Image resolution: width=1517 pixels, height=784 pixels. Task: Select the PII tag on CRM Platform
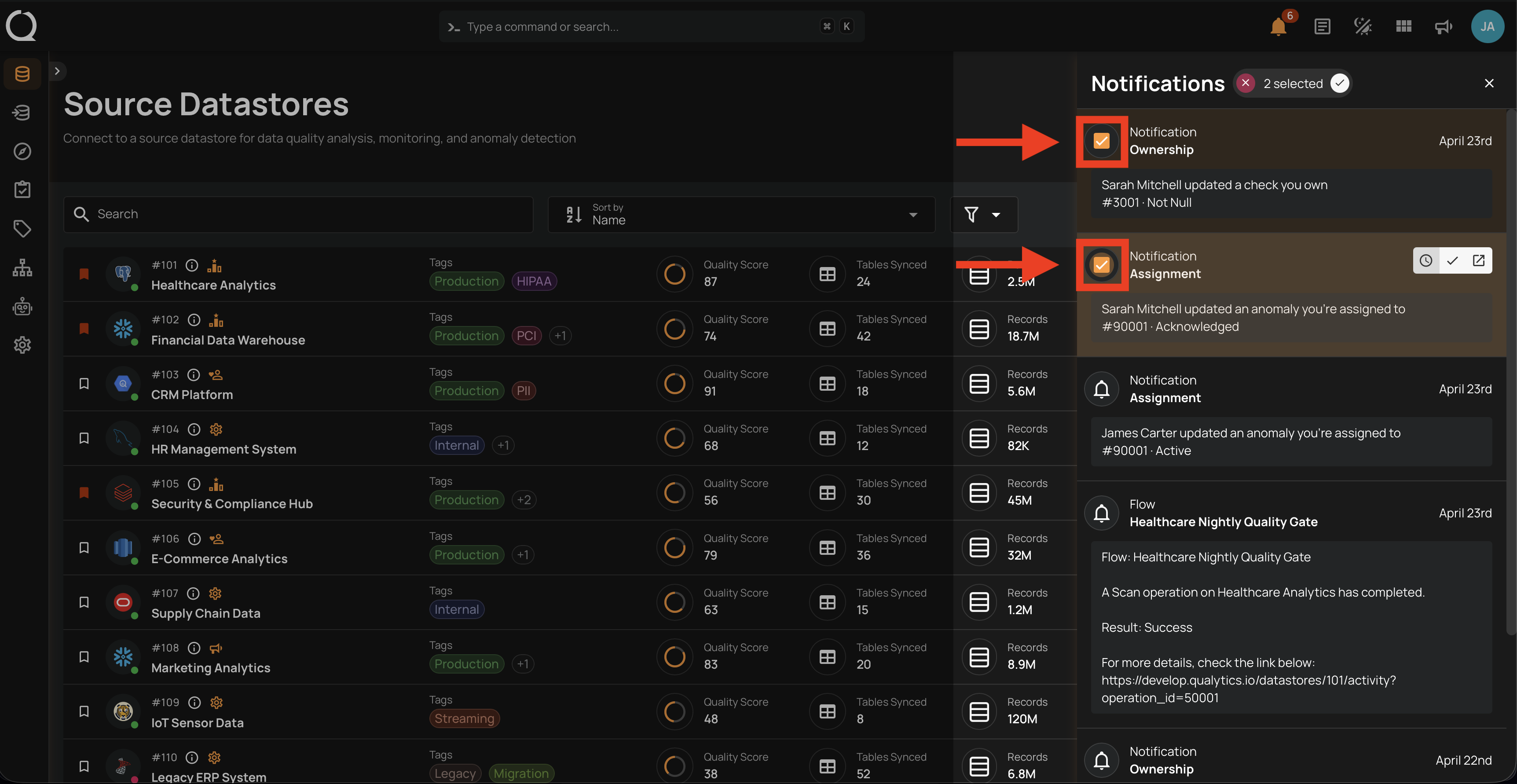pyautogui.click(x=524, y=391)
